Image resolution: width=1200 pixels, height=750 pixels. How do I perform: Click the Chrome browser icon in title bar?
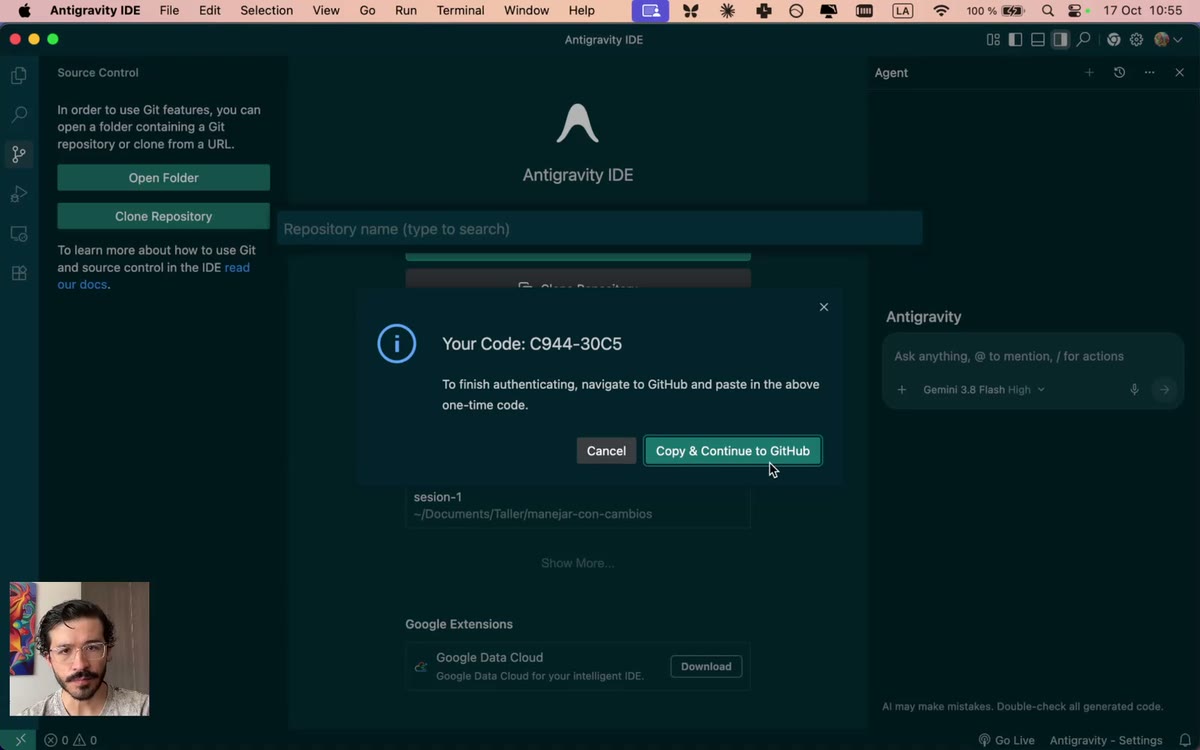(x=1113, y=40)
